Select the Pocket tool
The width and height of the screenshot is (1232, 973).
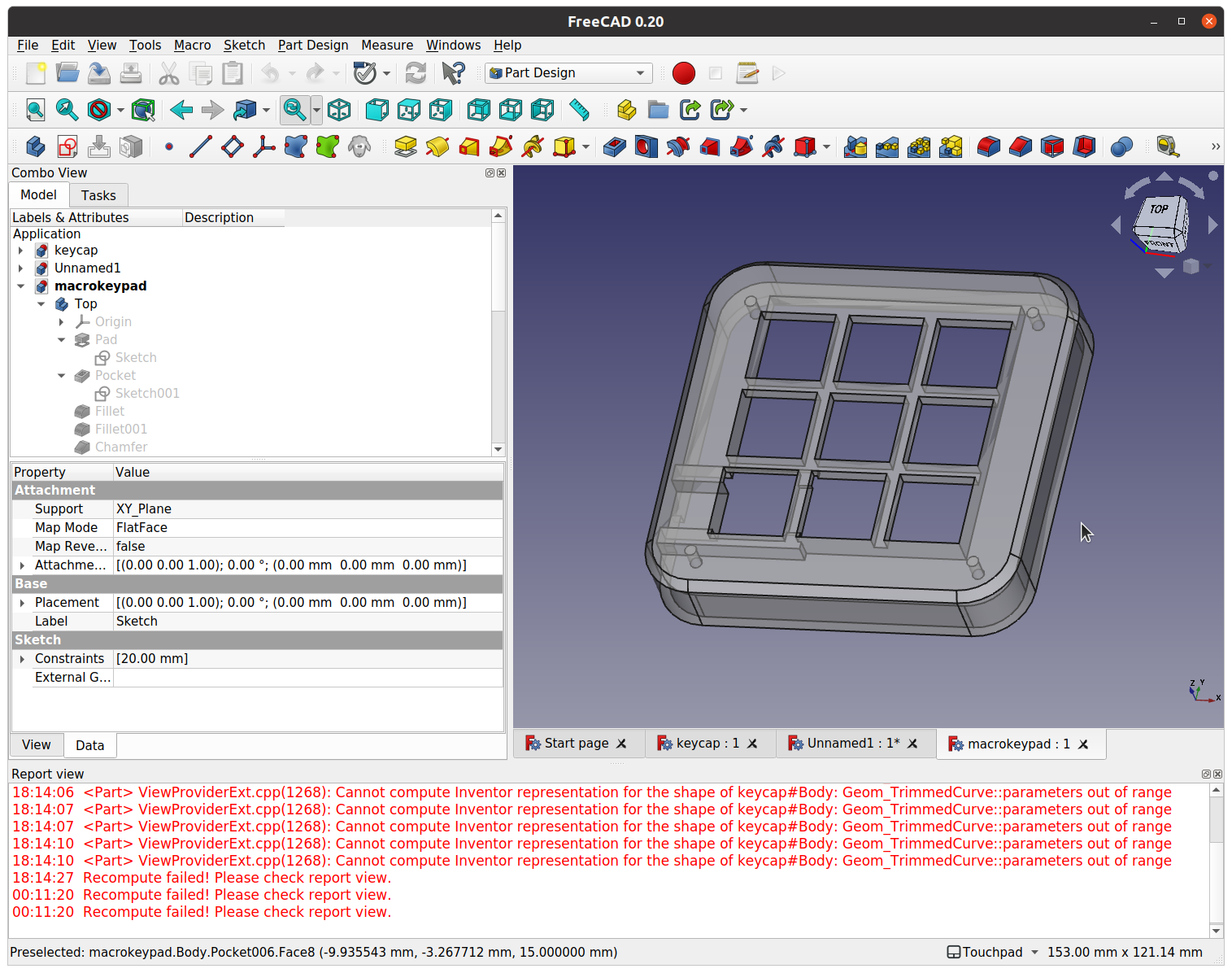click(615, 147)
